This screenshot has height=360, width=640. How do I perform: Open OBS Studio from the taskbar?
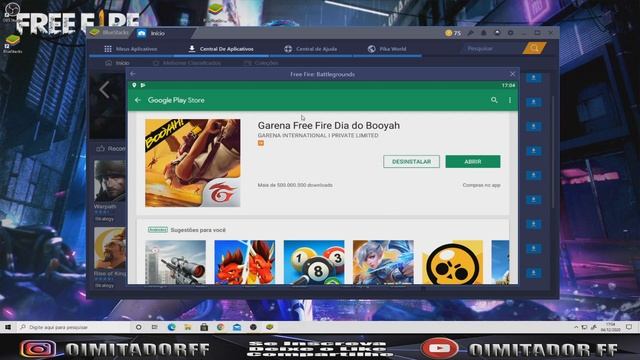(253, 327)
